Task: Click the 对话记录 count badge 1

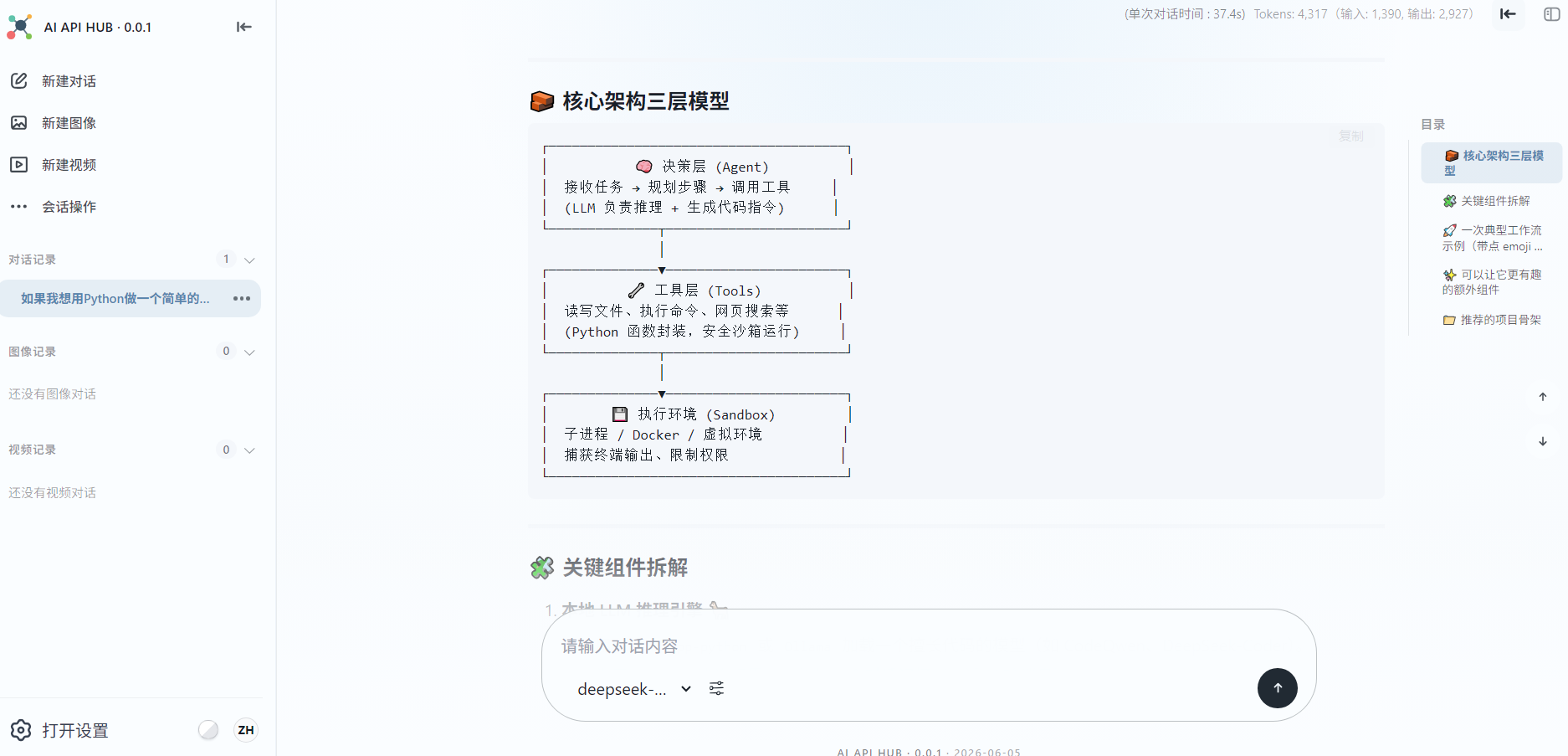Action: 226,259
